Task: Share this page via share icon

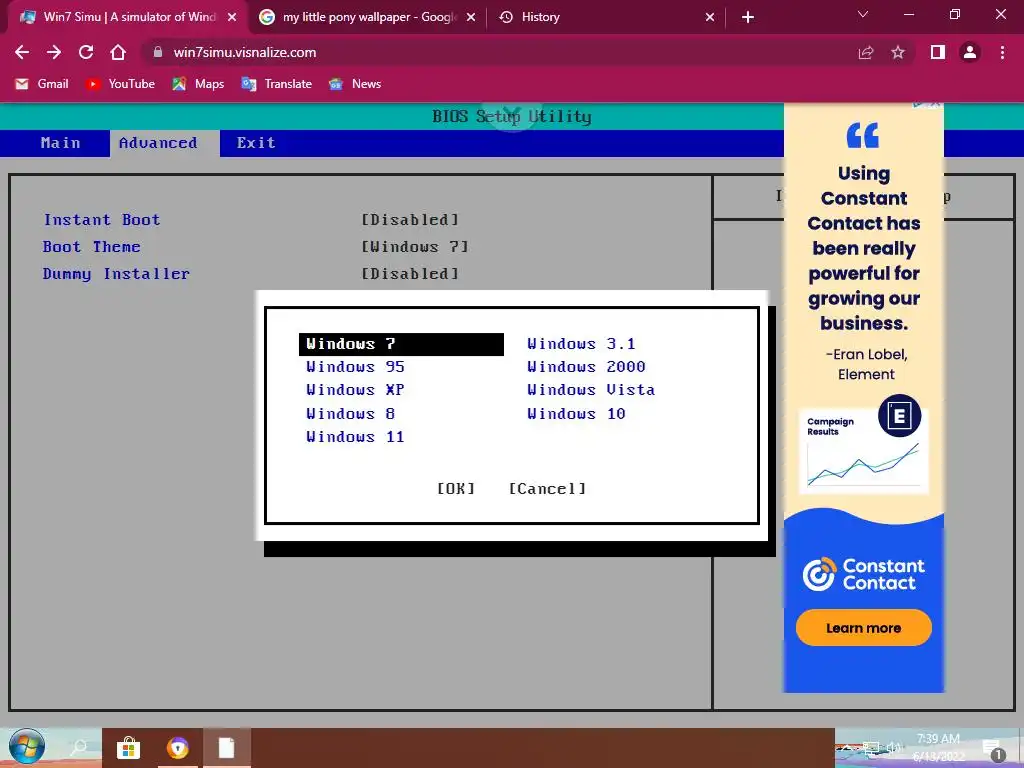Action: (x=866, y=52)
